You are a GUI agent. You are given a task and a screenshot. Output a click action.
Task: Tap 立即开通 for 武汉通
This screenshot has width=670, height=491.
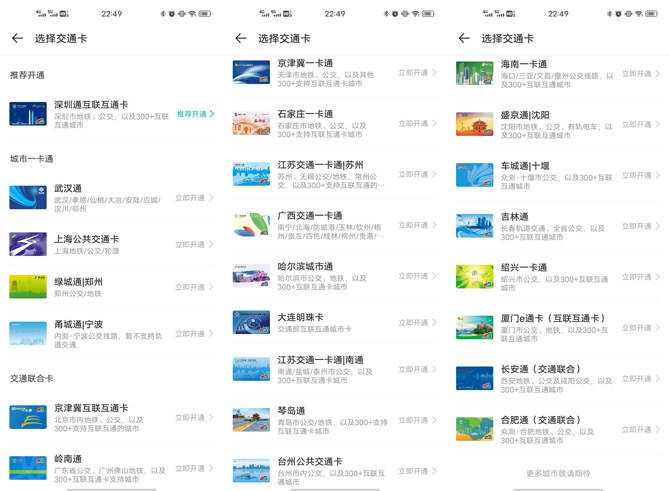point(194,198)
